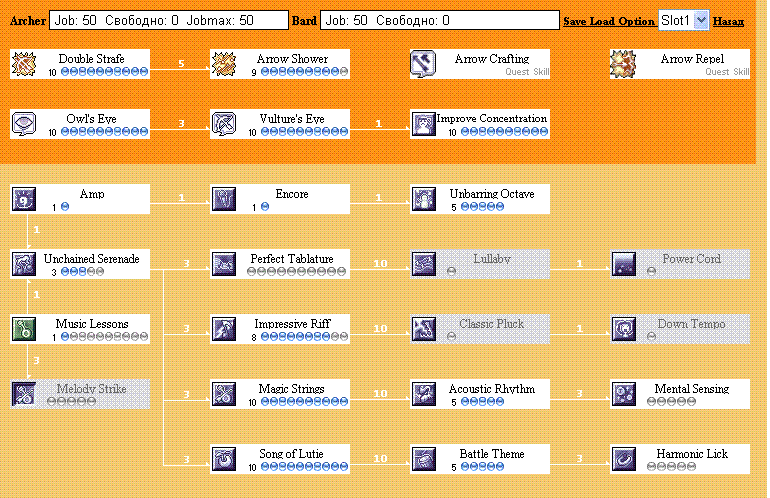The image size is (770, 498).
Task: Click the Arrow Shower skill icon
Action: pos(224,65)
